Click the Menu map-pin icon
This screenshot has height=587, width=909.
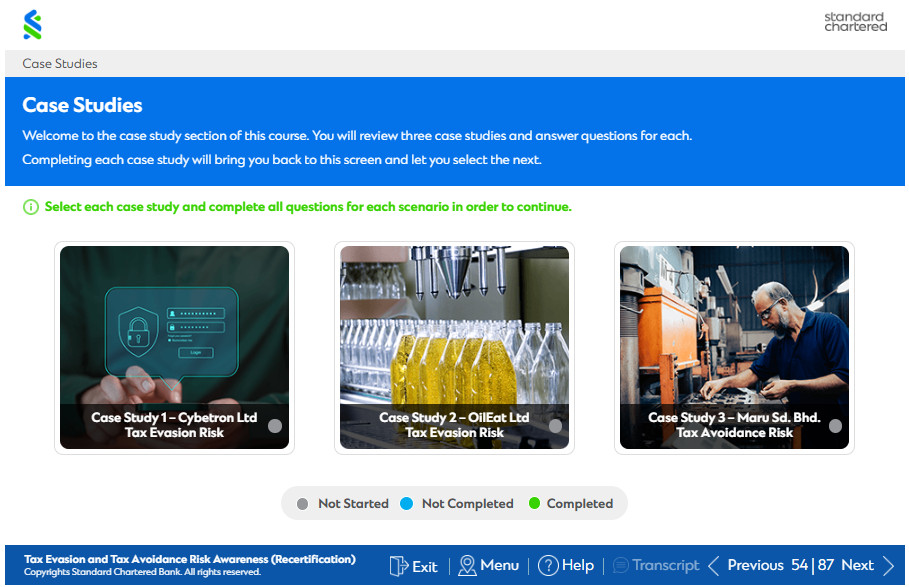click(467, 566)
